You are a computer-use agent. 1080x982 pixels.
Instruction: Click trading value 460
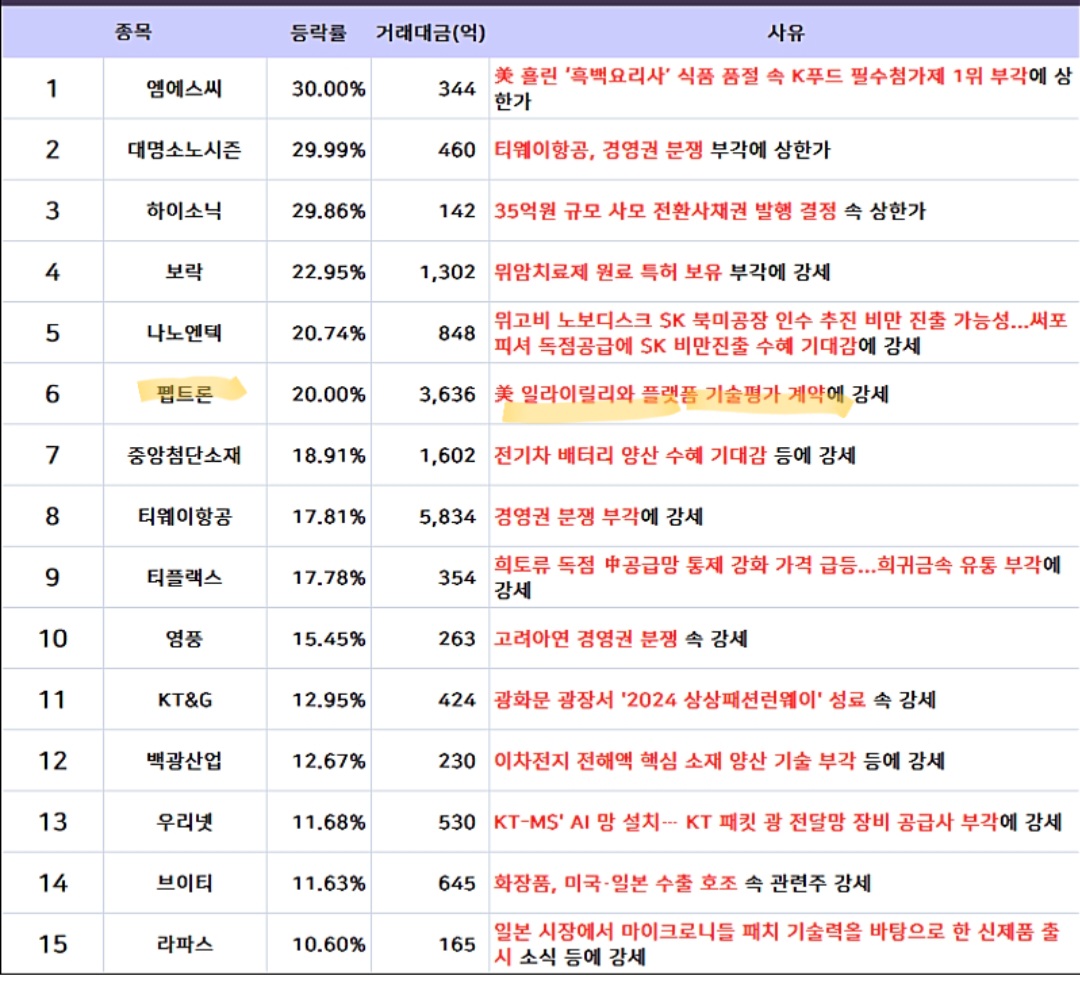click(457, 150)
